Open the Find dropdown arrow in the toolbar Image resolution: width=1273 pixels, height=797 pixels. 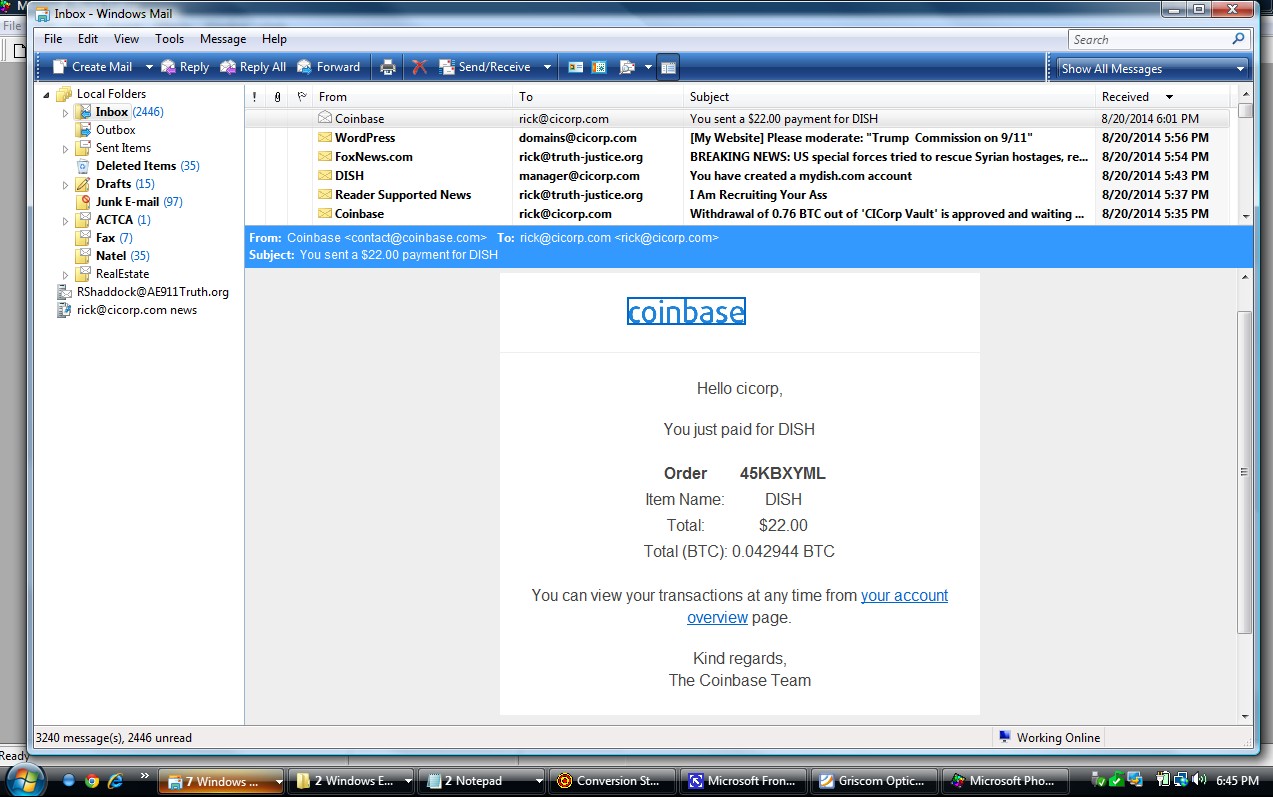point(648,67)
